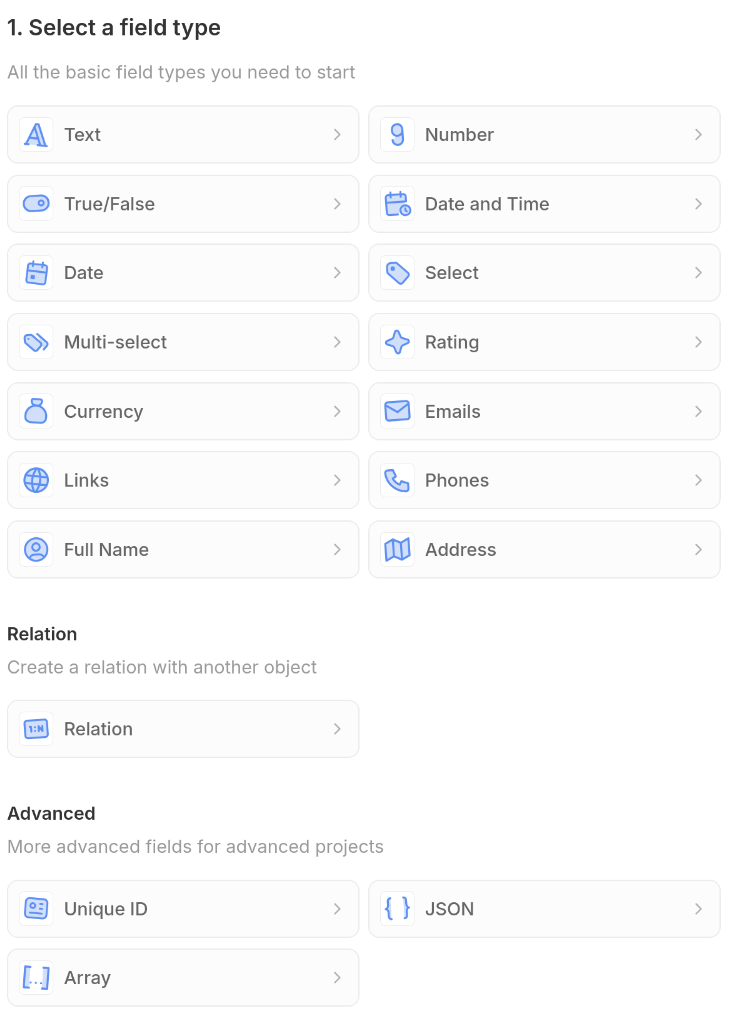Expand the Unique ID field chevron

338,908
